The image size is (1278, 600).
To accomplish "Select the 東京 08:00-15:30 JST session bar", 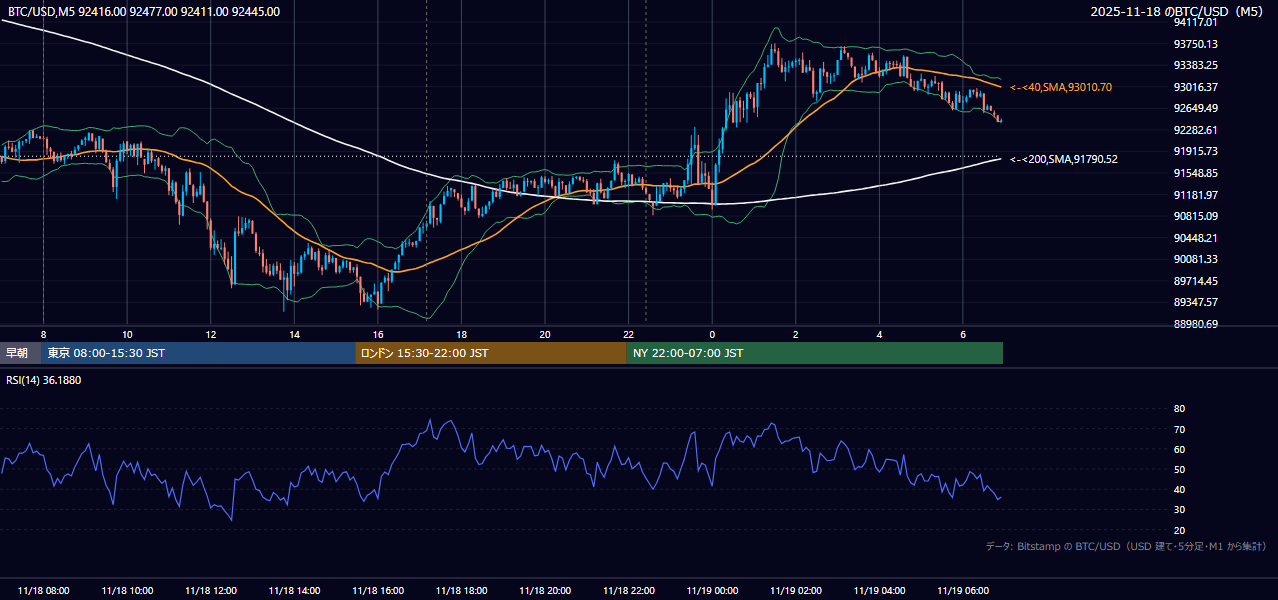I will point(198,353).
